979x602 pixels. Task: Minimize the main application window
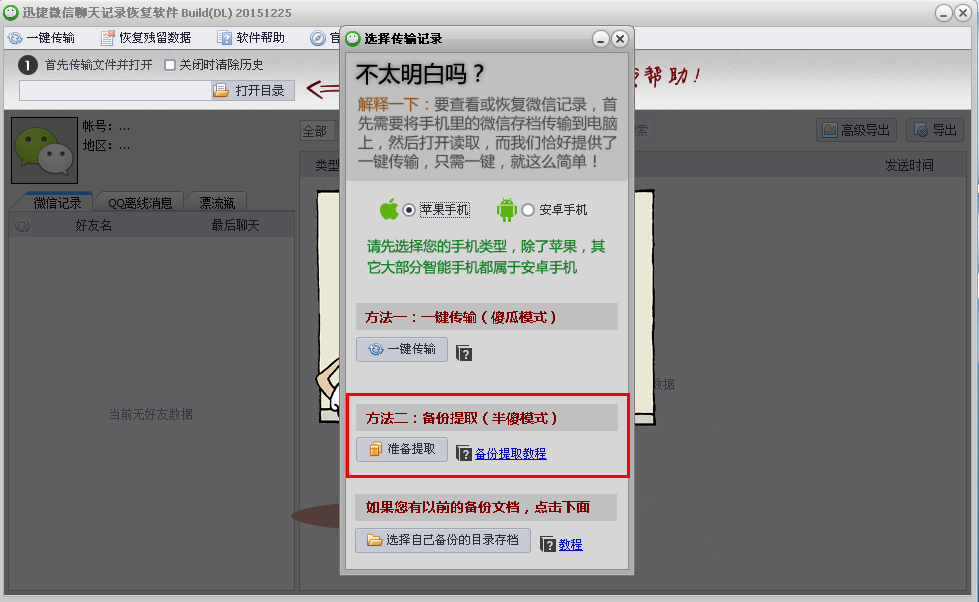[943, 12]
